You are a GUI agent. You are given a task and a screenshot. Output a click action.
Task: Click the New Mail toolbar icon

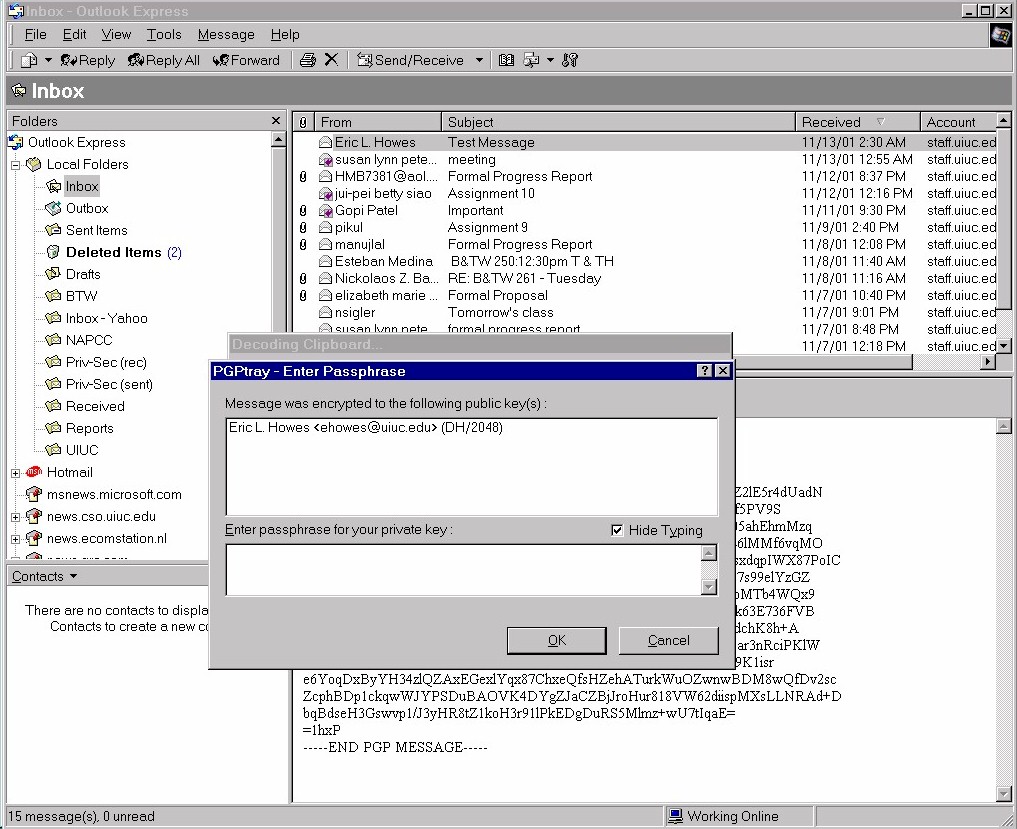[x=29, y=60]
